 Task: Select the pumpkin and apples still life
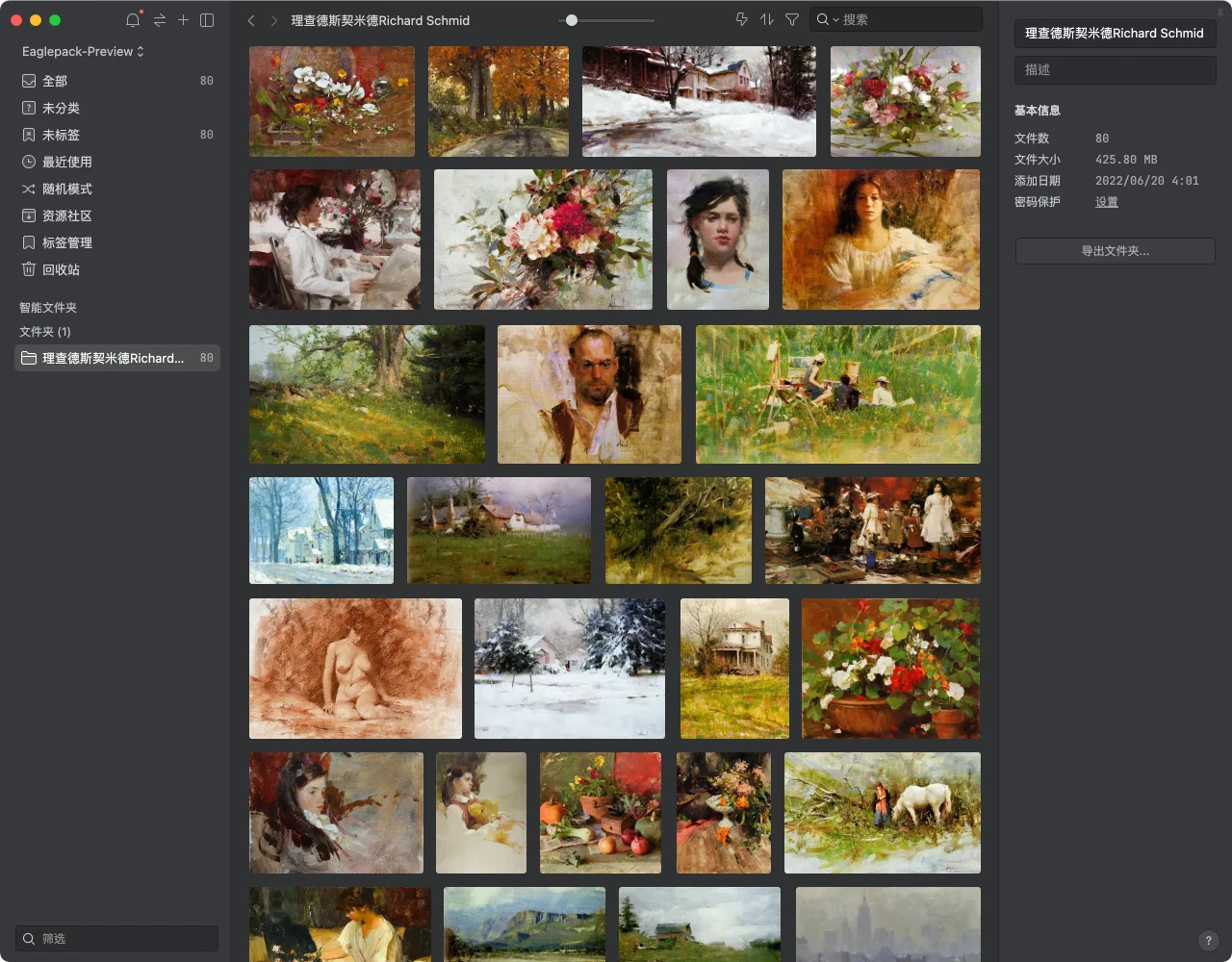[601, 813]
